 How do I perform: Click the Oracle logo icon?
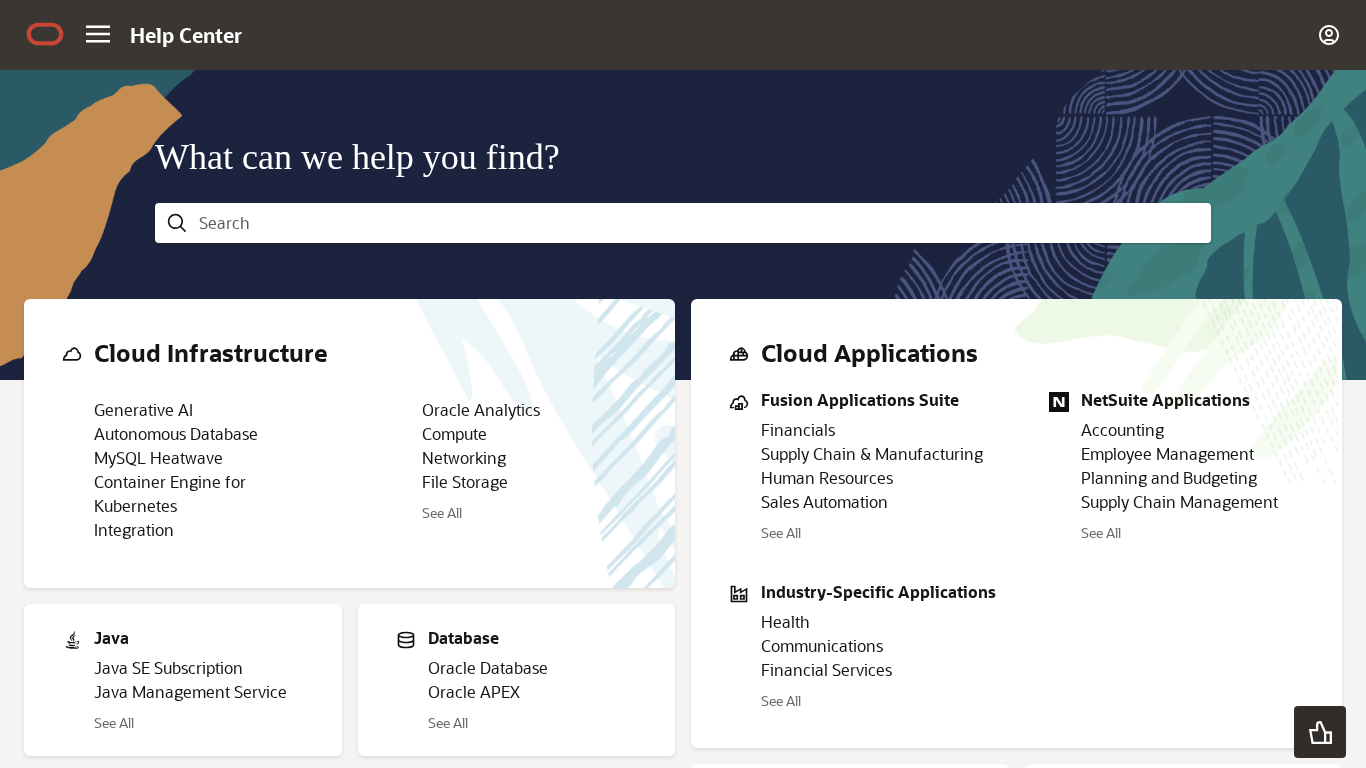45,35
